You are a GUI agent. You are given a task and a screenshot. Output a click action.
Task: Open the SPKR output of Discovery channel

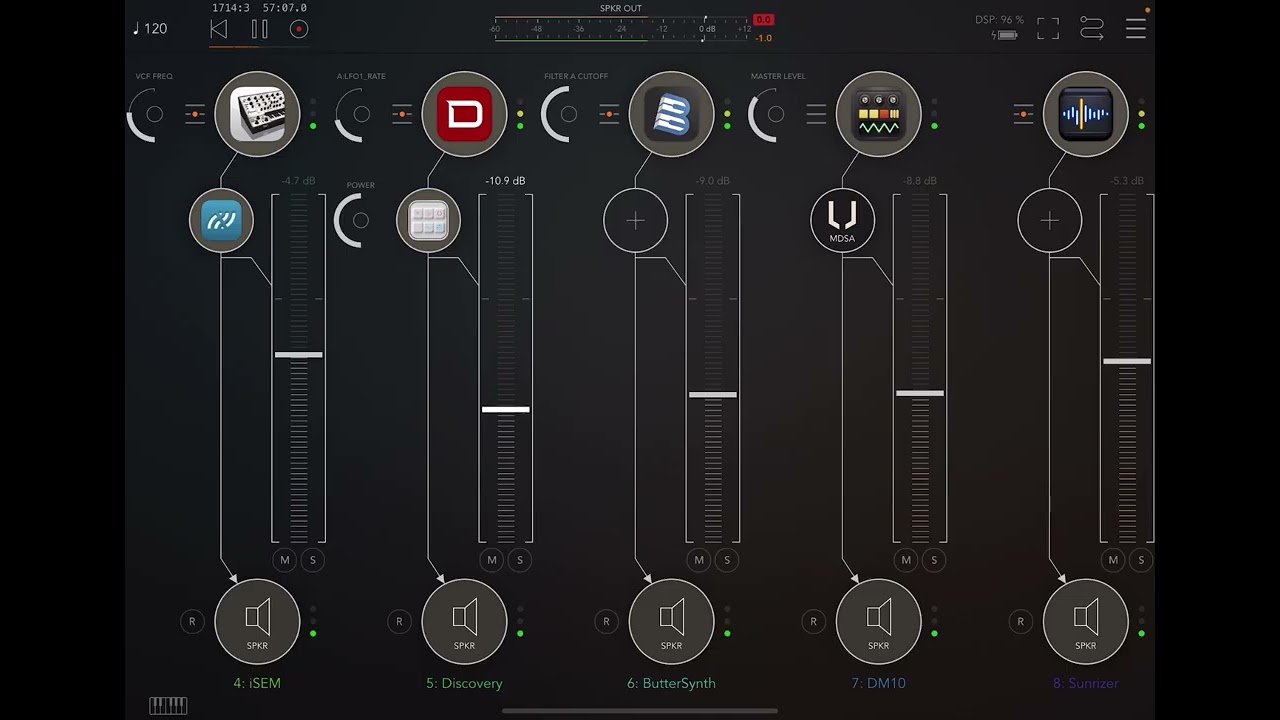tap(465, 621)
